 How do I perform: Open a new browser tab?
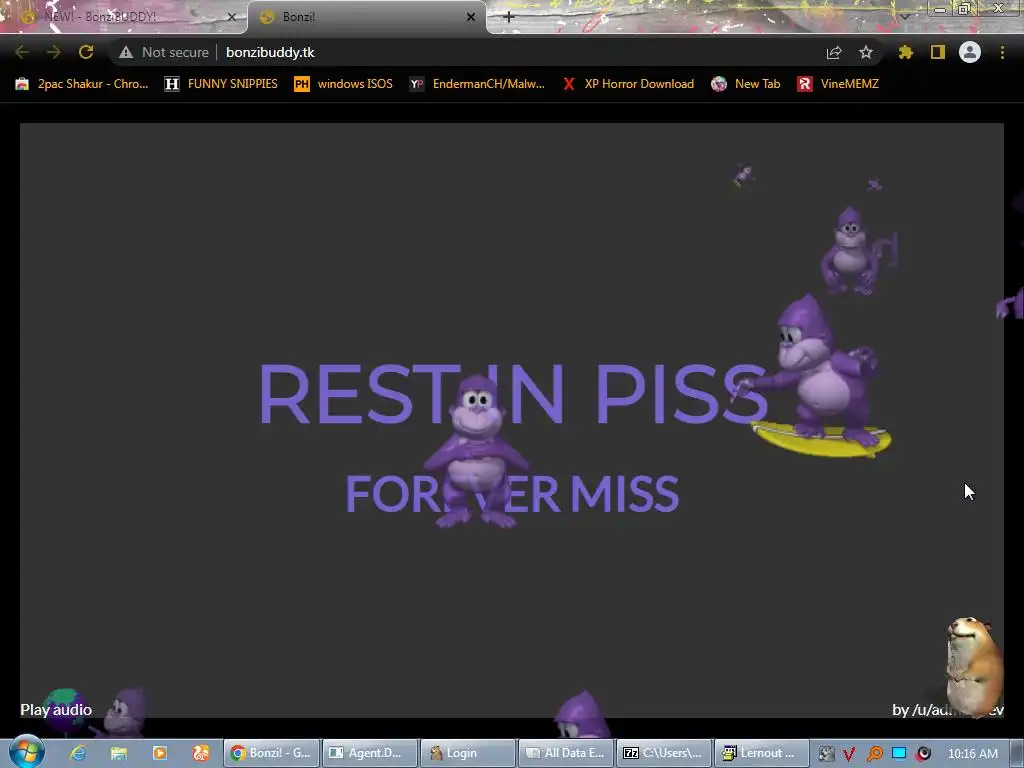click(509, 17)
